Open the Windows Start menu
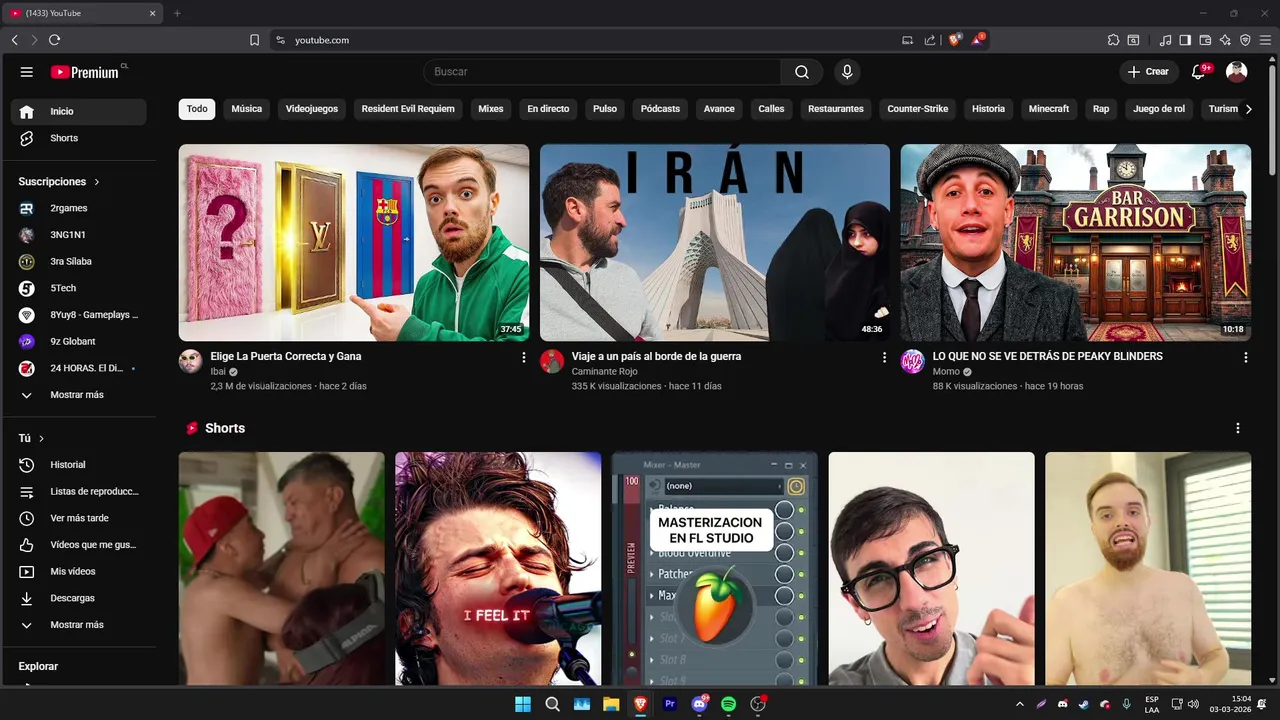This screenshot has width=1280, height=720. 523,704
